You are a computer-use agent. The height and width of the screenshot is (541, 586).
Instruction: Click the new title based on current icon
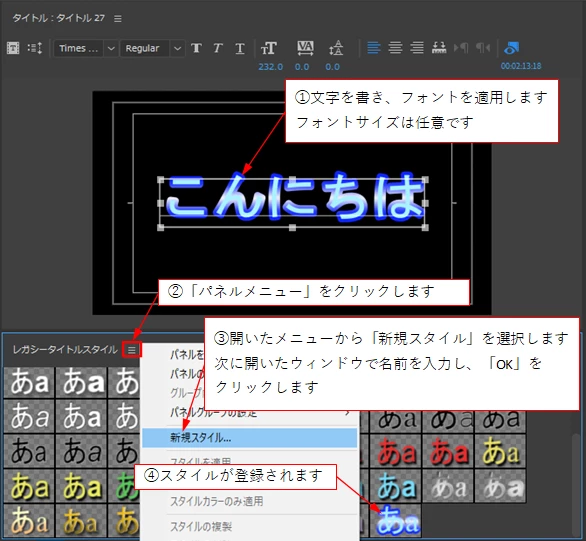[13, 48]
